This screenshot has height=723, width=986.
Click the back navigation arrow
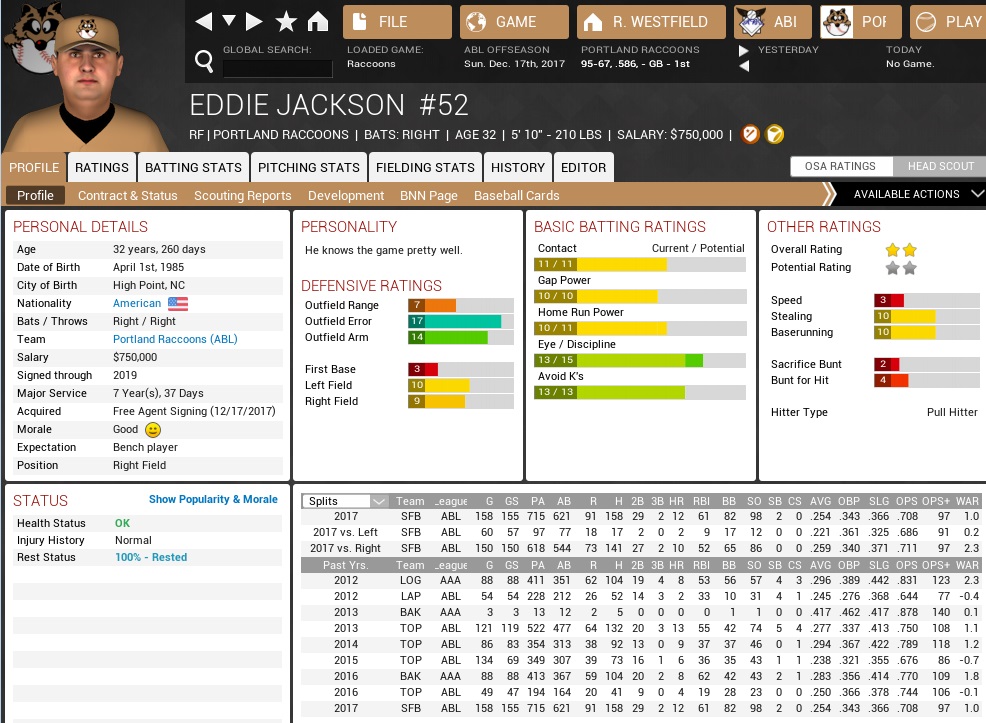point(203,22)
